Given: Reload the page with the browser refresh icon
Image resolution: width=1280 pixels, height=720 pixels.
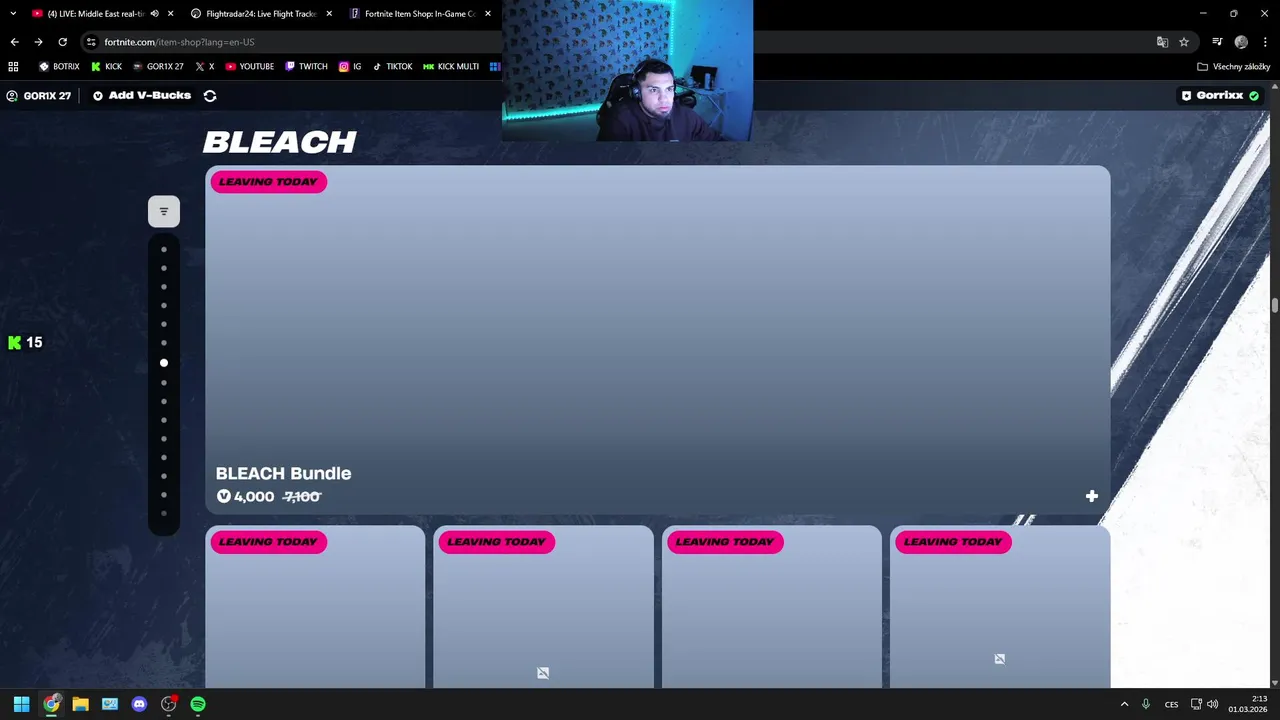Looking at the screenshot, I should pos(62,42).
